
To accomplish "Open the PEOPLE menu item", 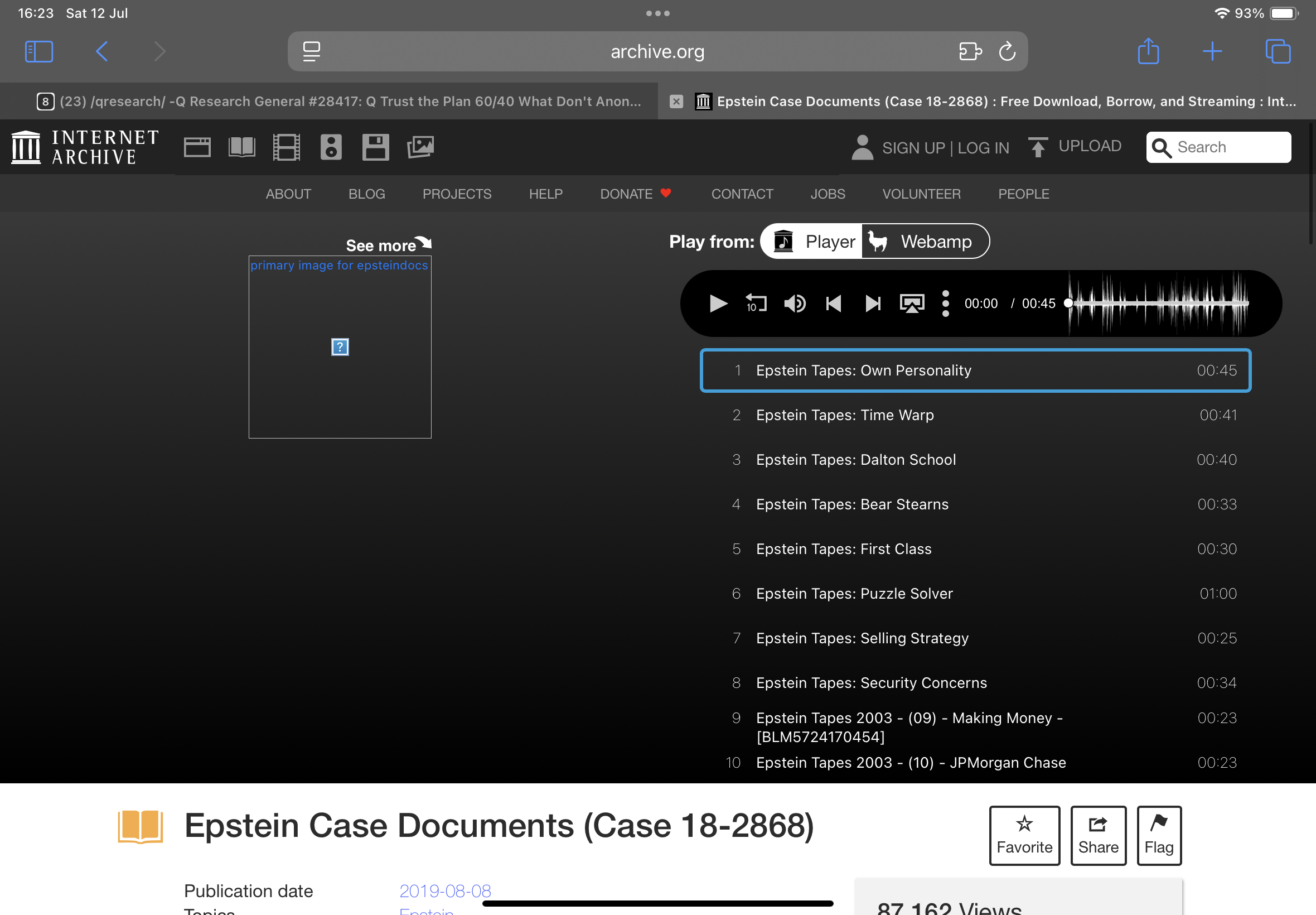I will pyautogui.click(x=1023, y=194).
